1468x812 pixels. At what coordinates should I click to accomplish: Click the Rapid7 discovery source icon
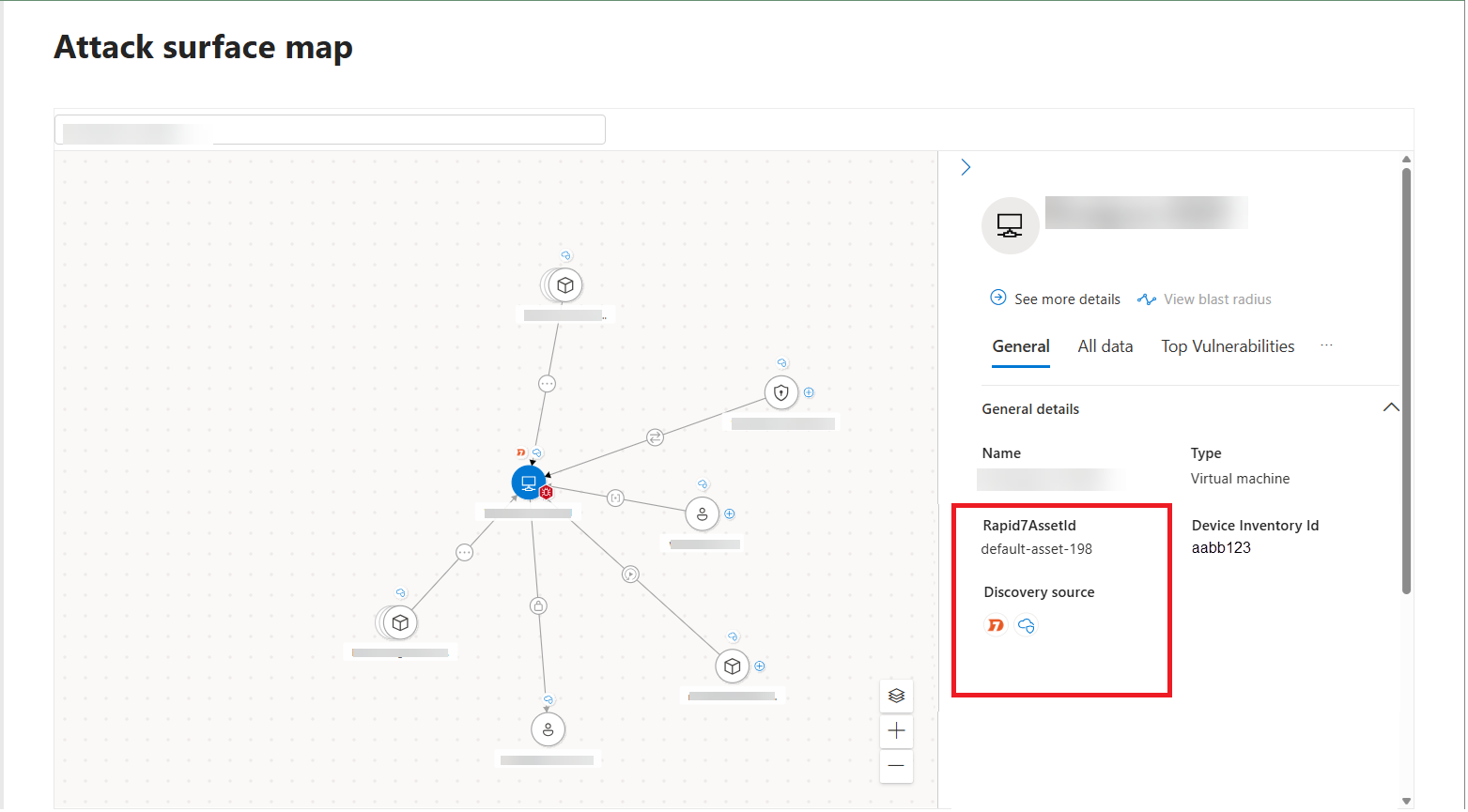click(996, 625)
